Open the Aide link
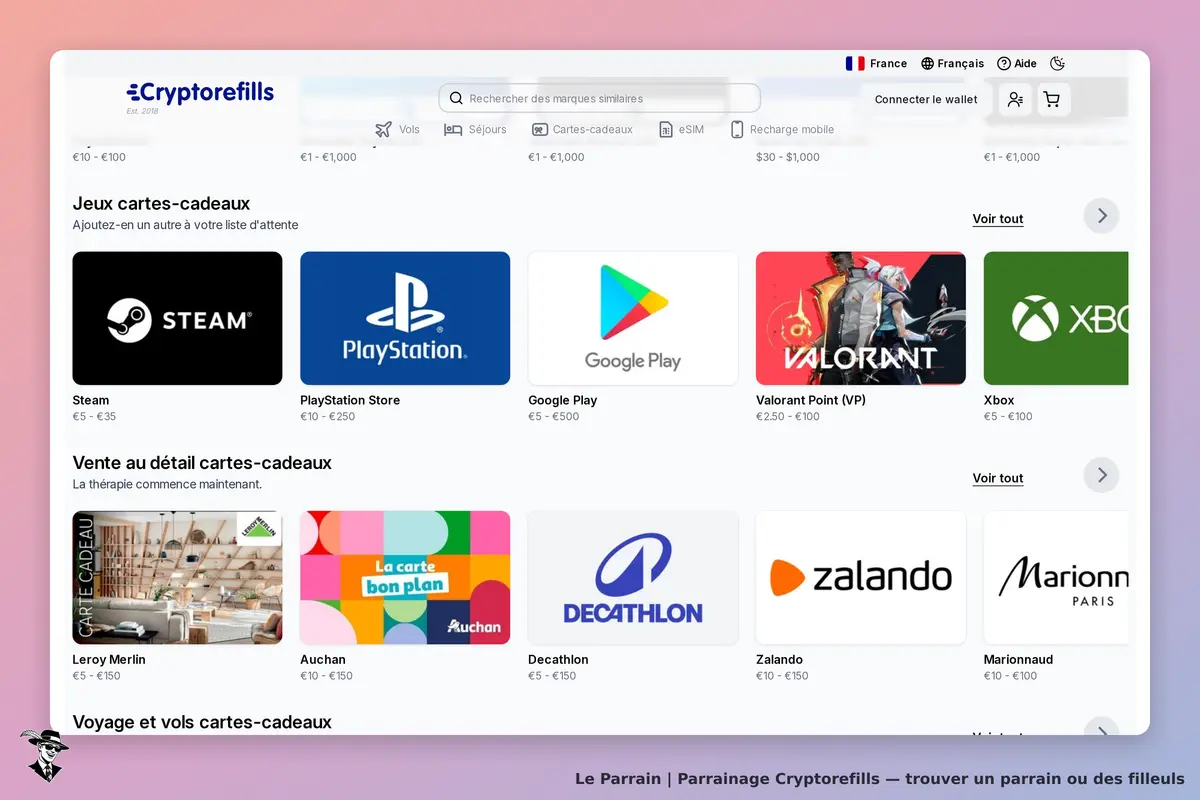Screen dimensions: 1200x800 point(1017,63)
